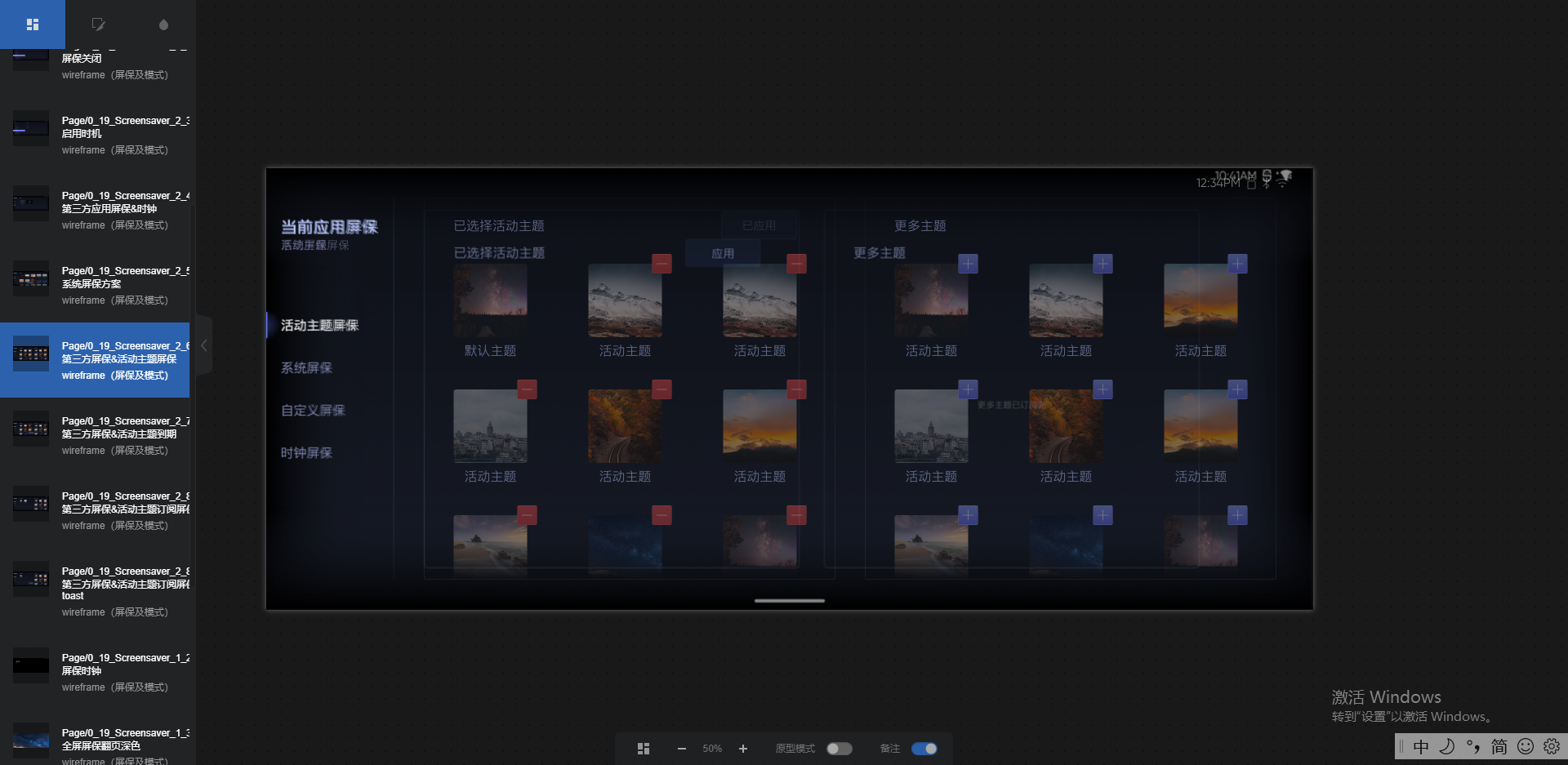
Task: Click the 50% zoom level value
Action: [x=712, y=749]
